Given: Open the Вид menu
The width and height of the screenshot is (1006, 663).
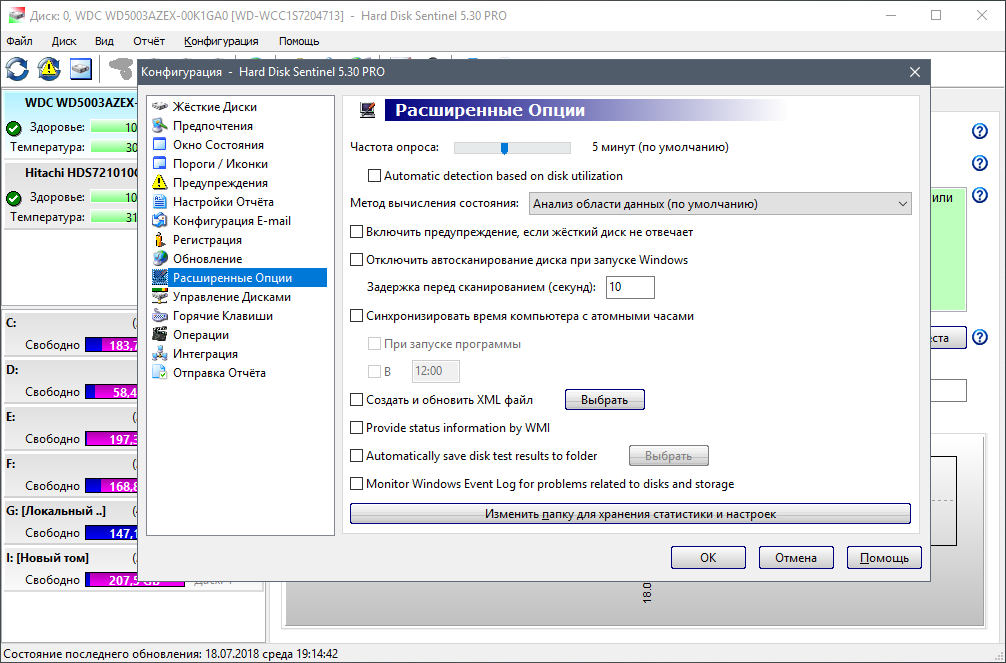Looking at the screenshot, I should click(104, 41).
